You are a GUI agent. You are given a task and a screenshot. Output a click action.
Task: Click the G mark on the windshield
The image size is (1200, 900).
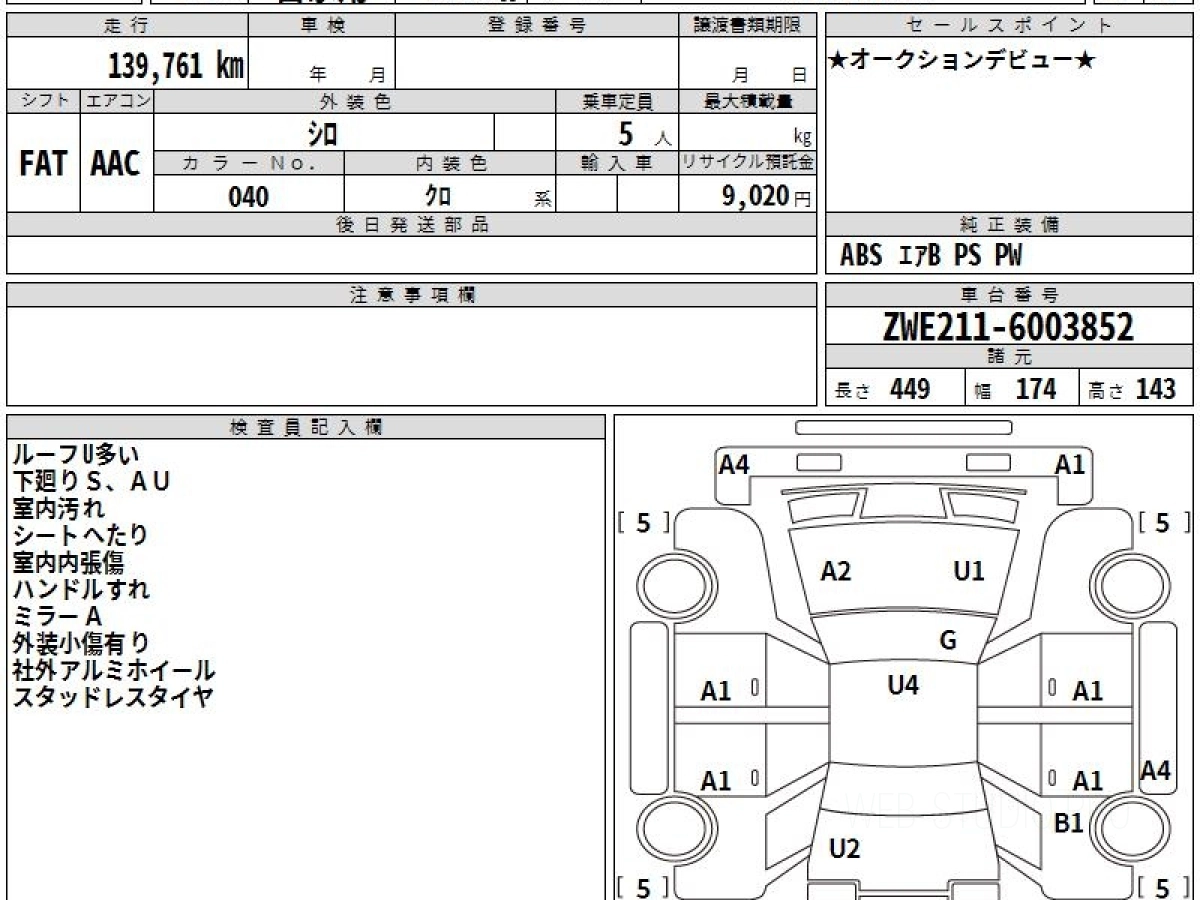point(948,641)
